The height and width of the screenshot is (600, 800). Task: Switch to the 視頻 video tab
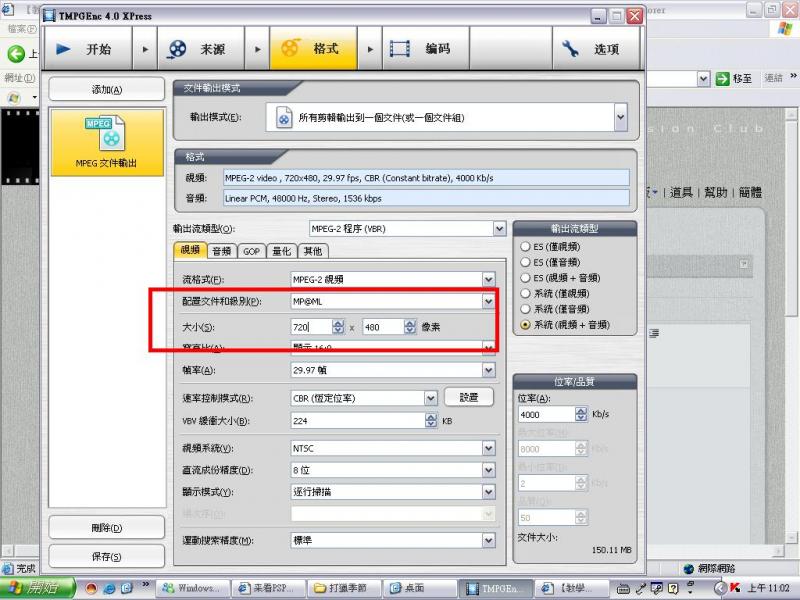click(190, 250)
